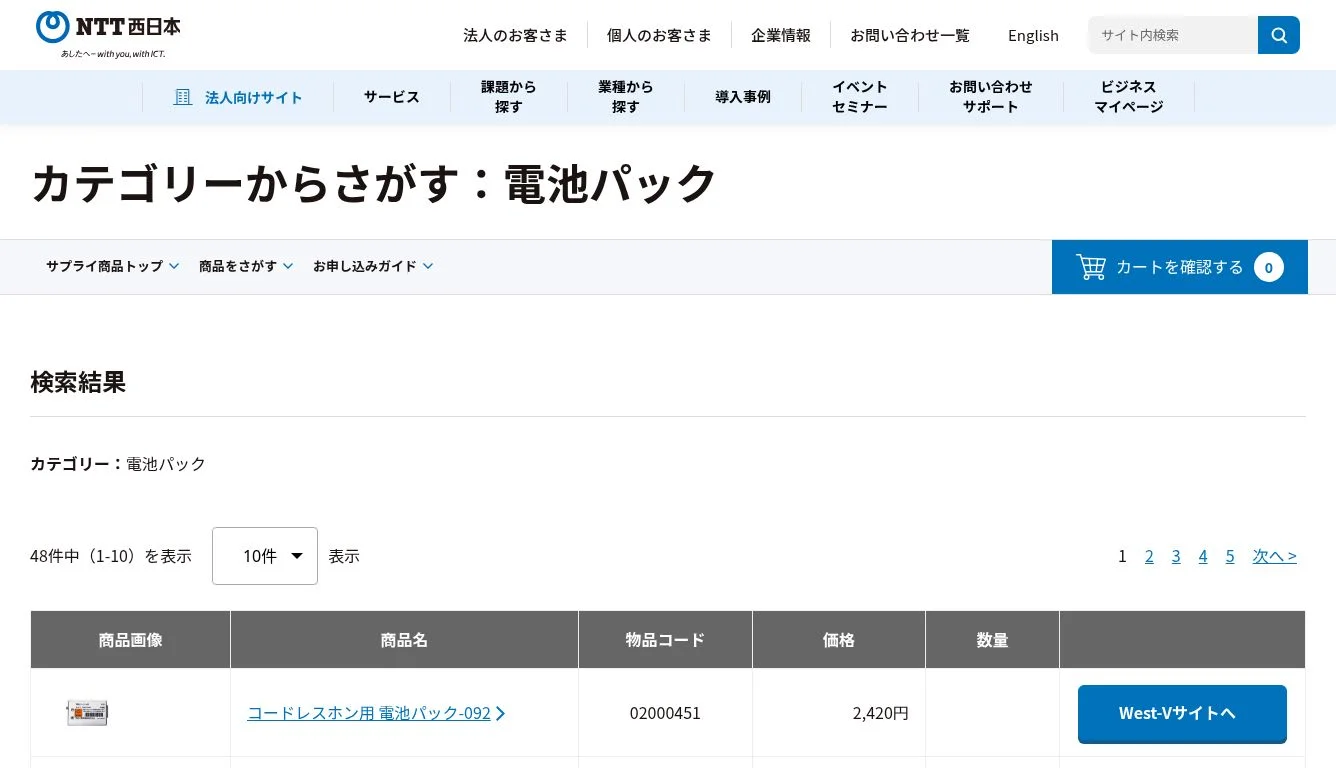Click the NTT West logo
Viewport: 1336px width, 768px height.
[x=108, y=33]
